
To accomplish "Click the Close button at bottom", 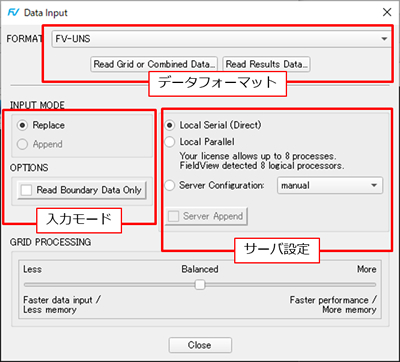I will pos(200,345).
